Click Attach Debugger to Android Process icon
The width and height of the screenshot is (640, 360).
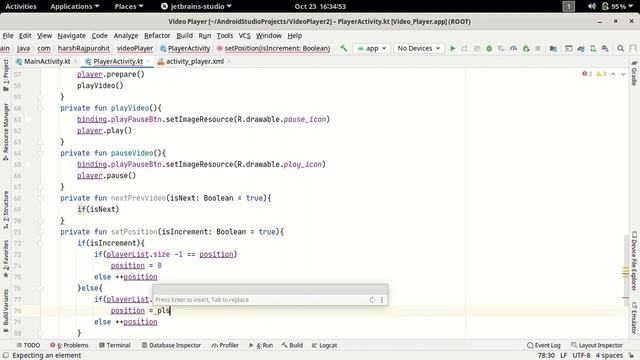[526, 48]
